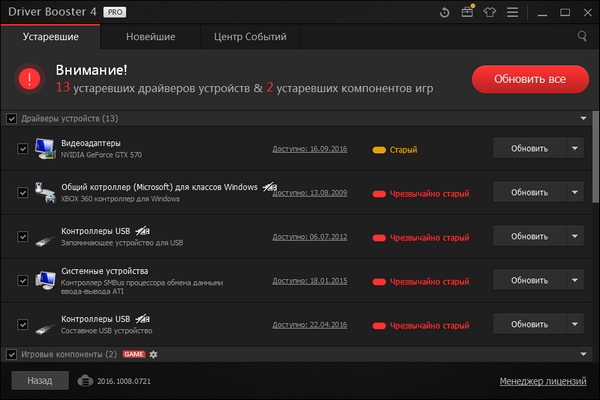Switch to the Новейшие tab
The width and height of the screenshot is (600, 400).
click(150, 37)
